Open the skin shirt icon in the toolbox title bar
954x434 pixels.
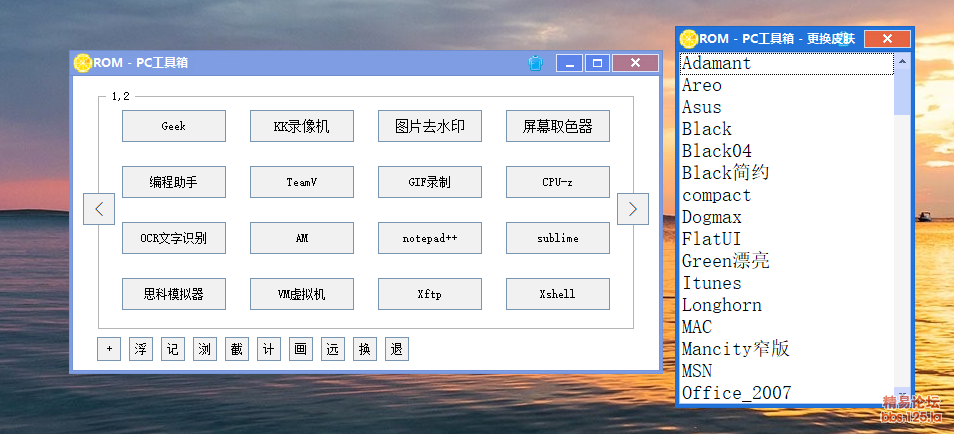pyautogui.click(x=535, y=63)
